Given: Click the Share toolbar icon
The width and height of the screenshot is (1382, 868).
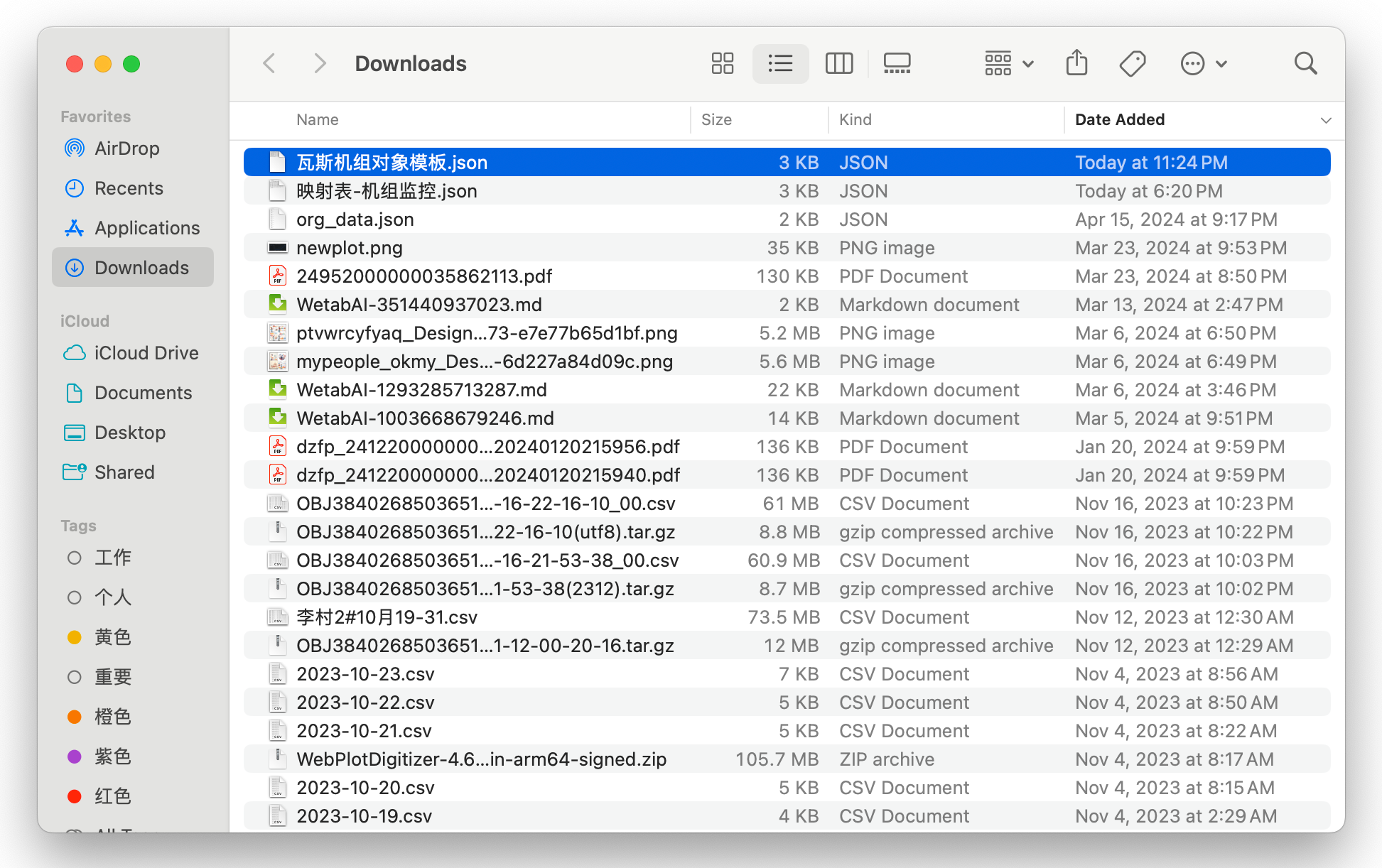Looking at the screenshot, I should (1076, 64).
